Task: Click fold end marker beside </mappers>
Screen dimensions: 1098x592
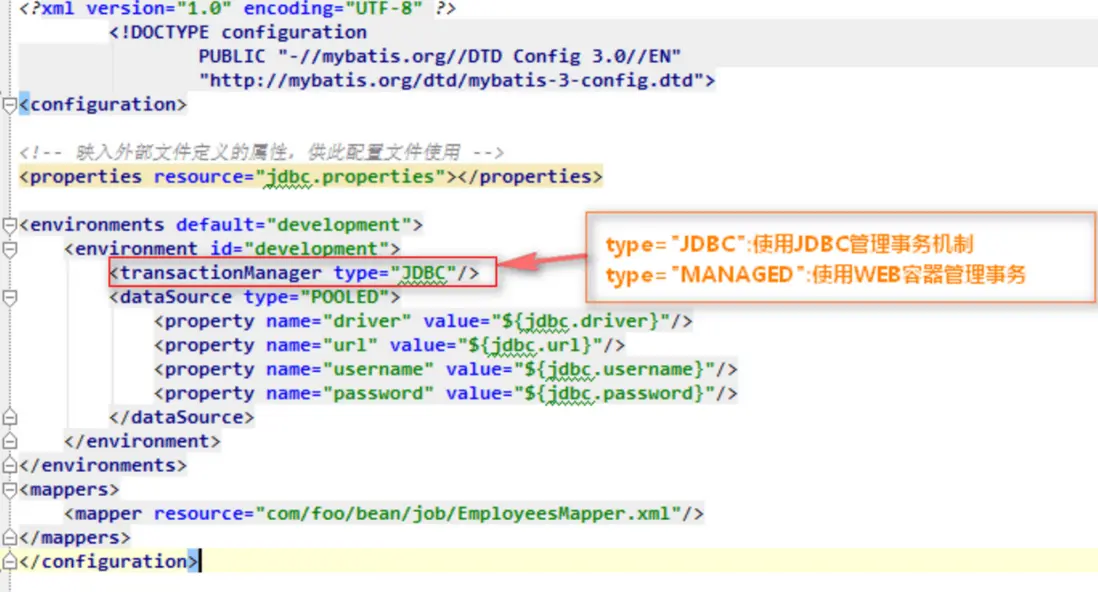Action: (x=10, y=537)
